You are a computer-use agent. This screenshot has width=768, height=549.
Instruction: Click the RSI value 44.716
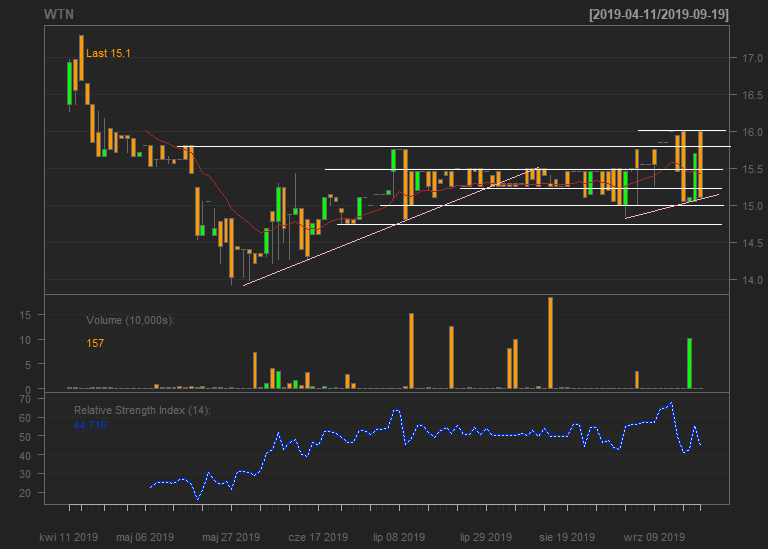click(90, 425)
